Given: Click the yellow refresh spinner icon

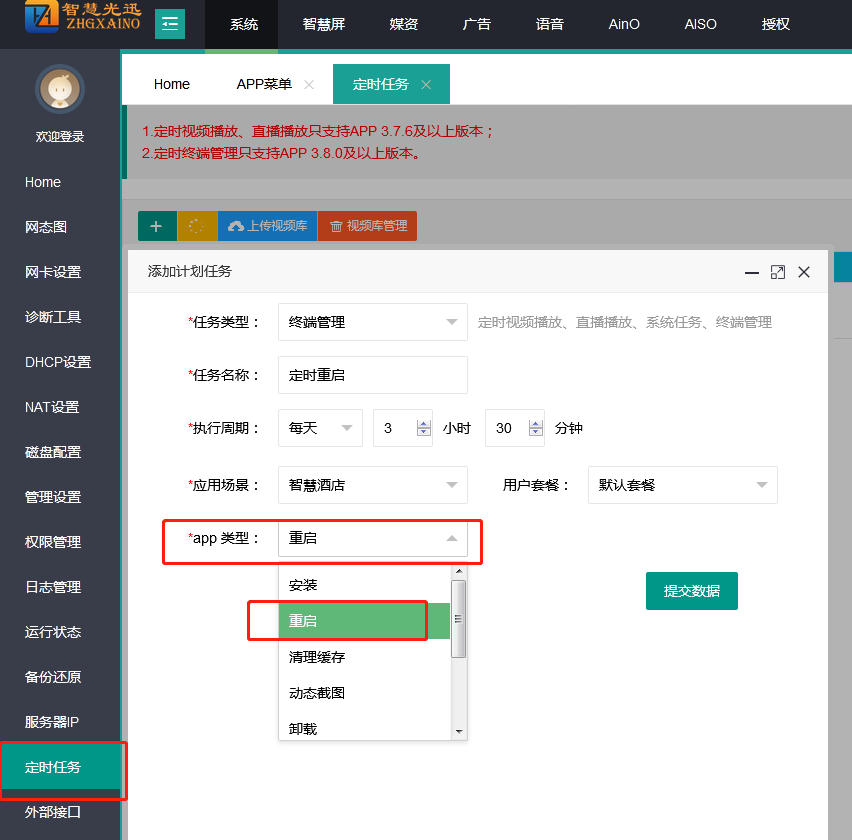Looking at the screenshot, I should (x=196, y=226).
